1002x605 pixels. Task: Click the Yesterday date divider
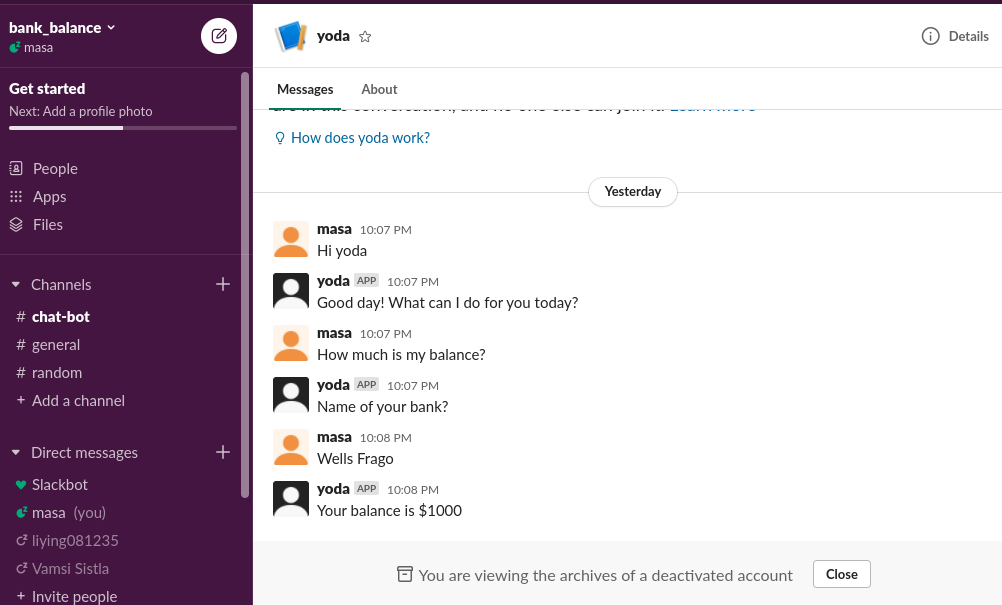coord(633,191)
